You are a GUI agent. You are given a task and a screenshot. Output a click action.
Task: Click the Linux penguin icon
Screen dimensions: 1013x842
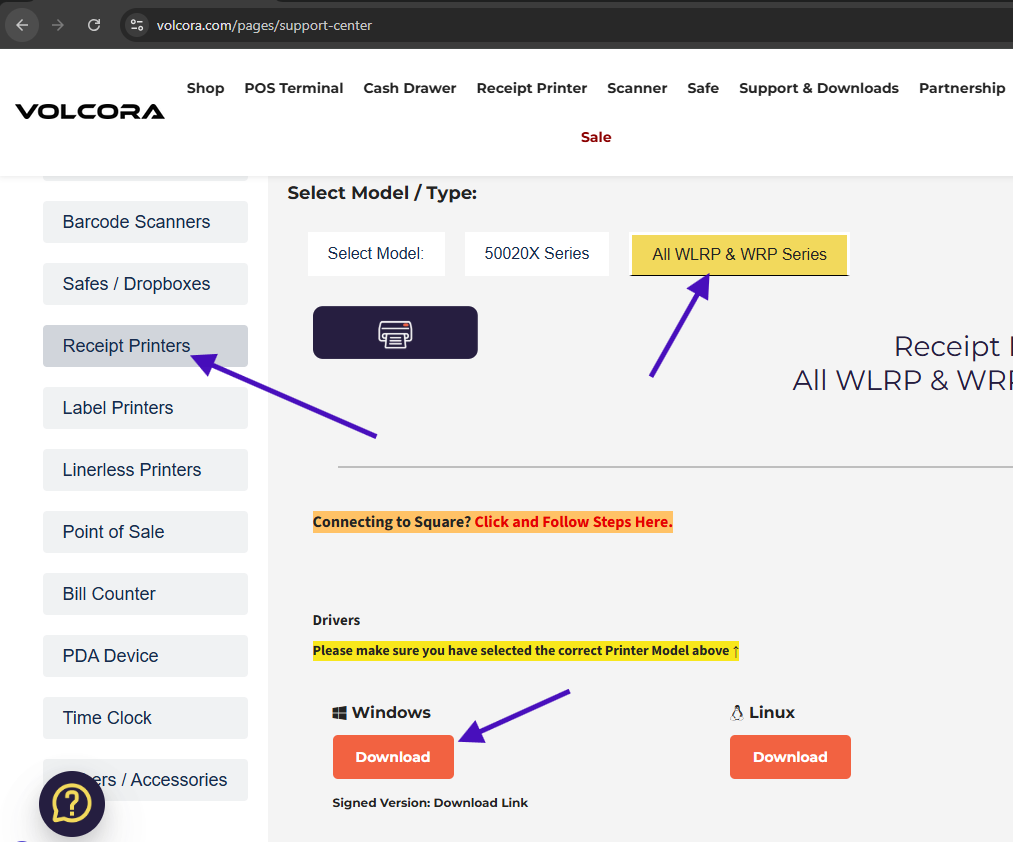[x=736, y=713]
